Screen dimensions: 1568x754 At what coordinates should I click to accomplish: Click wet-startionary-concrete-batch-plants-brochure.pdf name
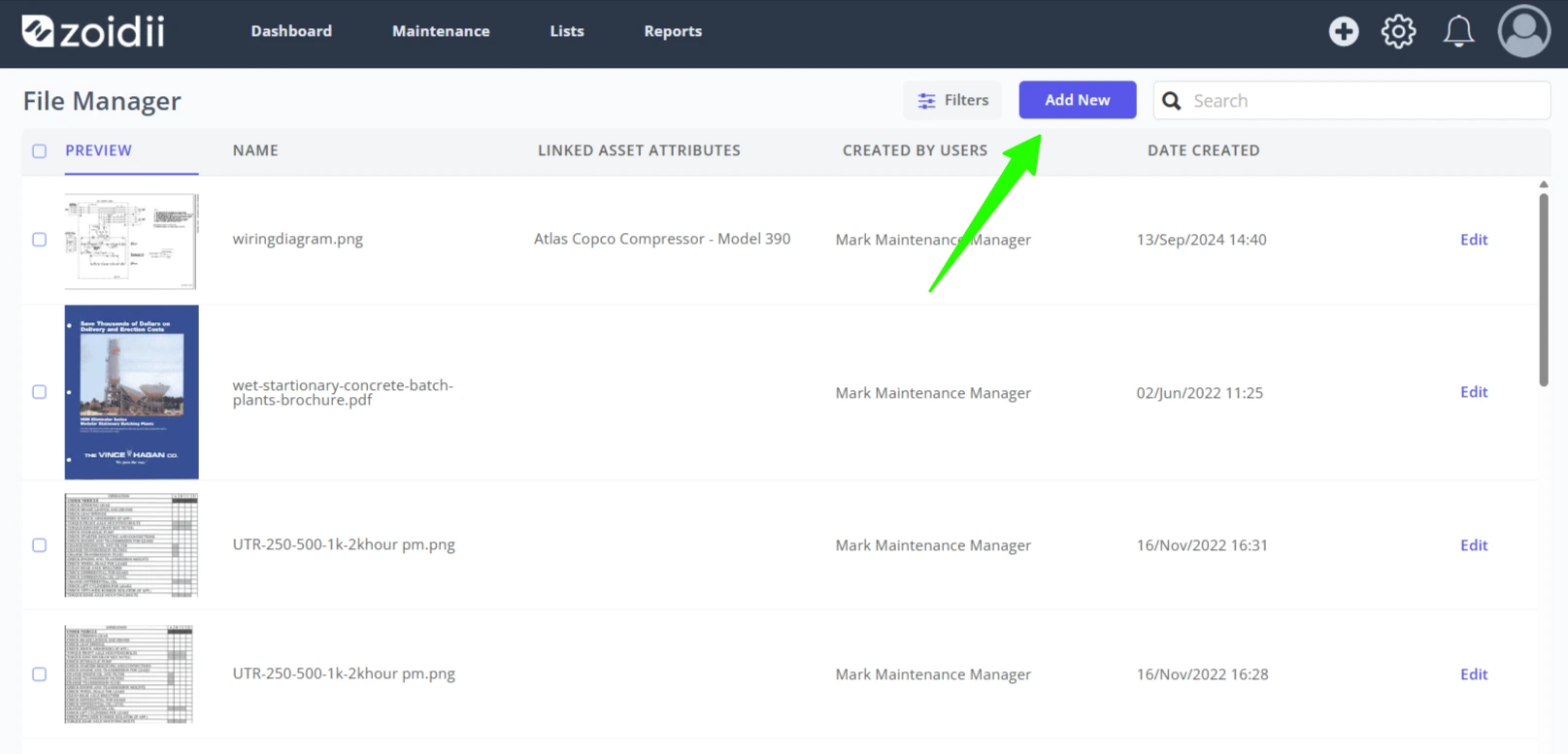(x=343, y=392)
